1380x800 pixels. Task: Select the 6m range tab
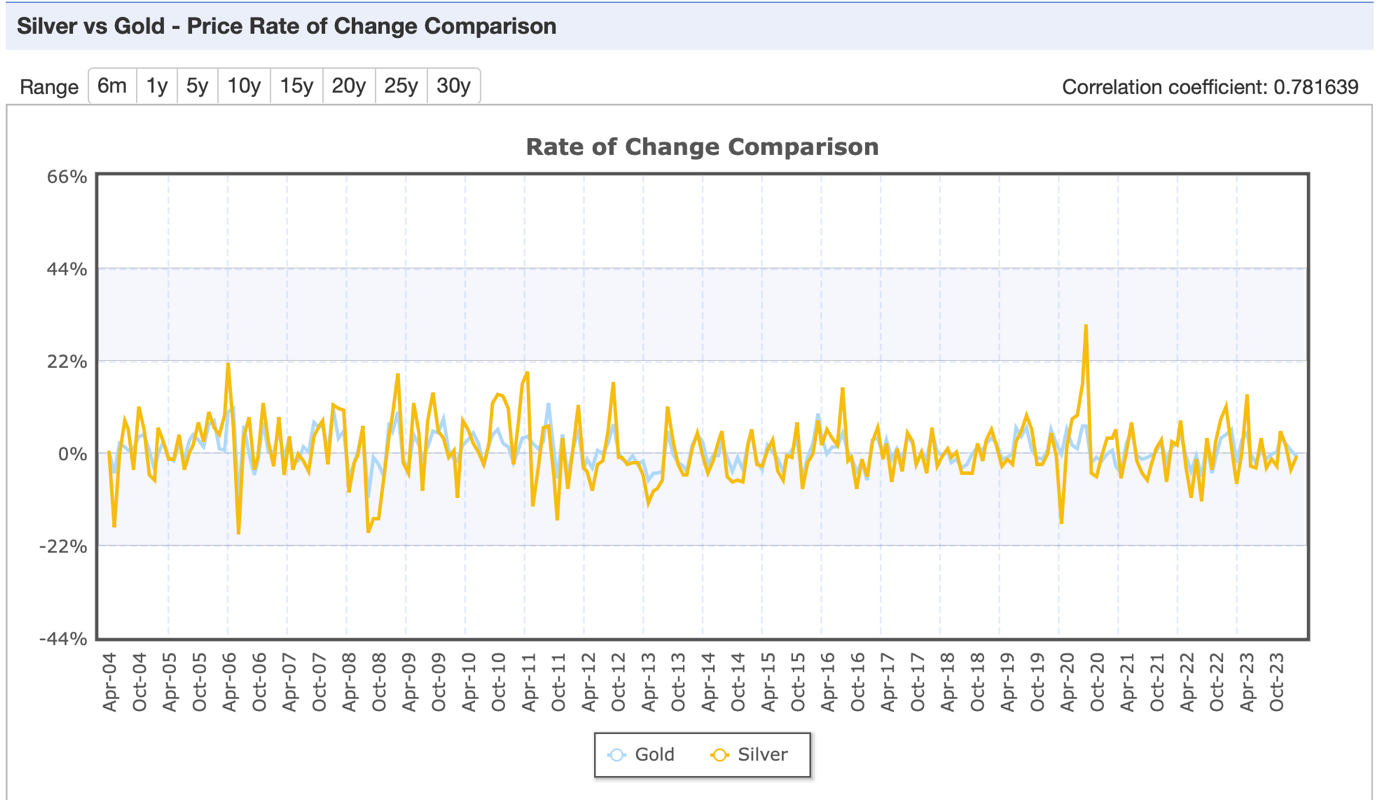112,86
